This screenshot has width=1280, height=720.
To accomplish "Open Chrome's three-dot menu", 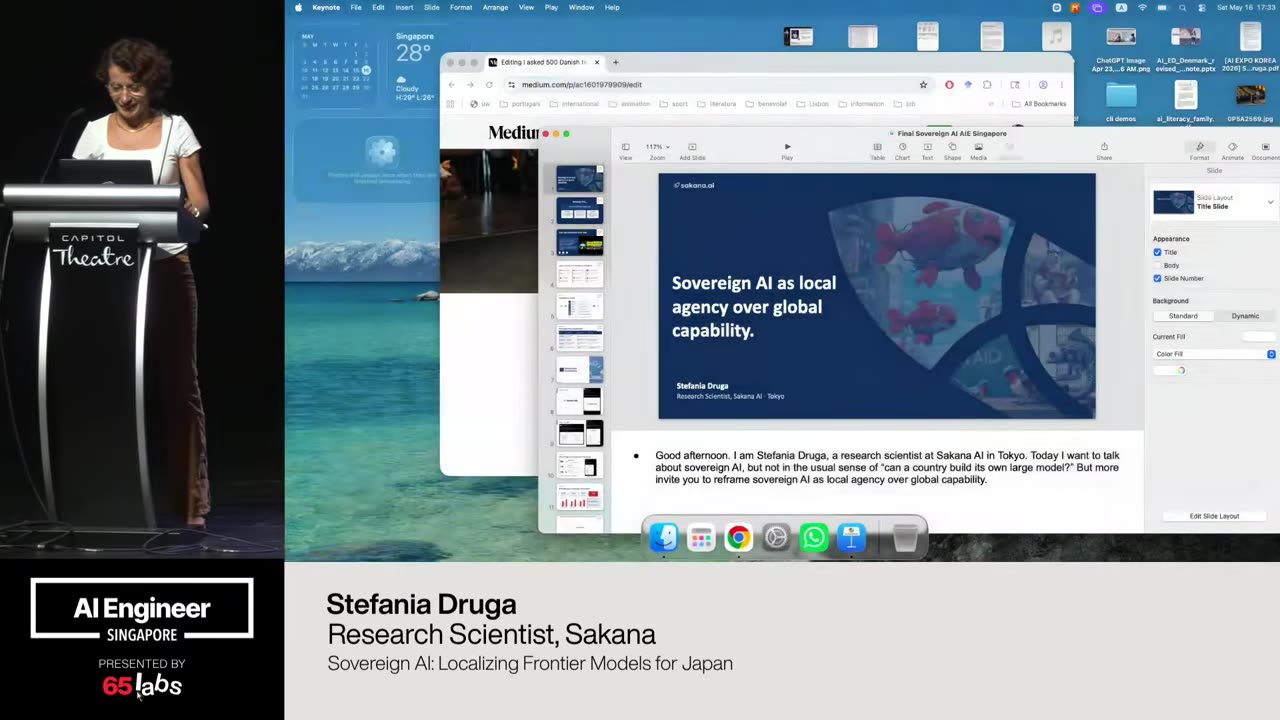I will click(1062, 84).
